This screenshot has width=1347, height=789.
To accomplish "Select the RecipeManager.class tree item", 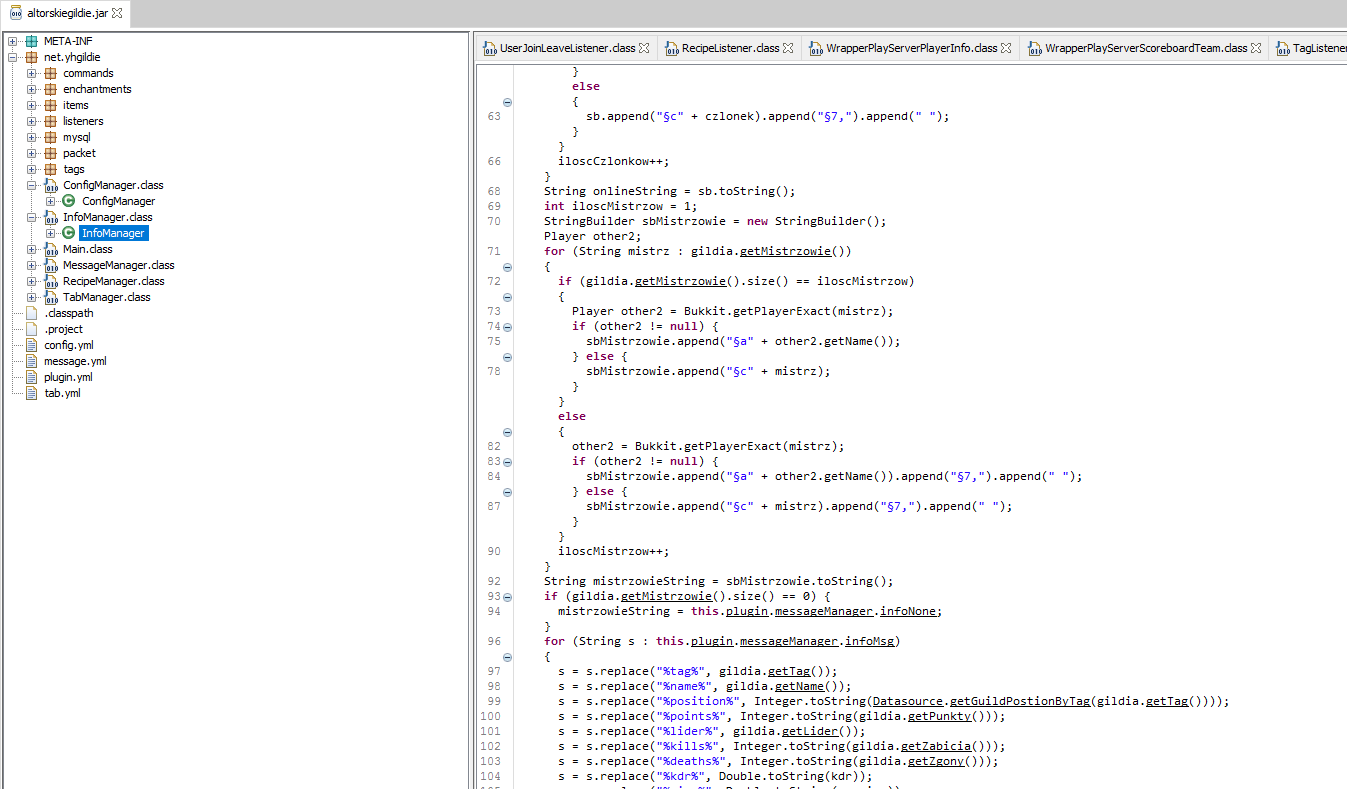I will coord(113,281).
